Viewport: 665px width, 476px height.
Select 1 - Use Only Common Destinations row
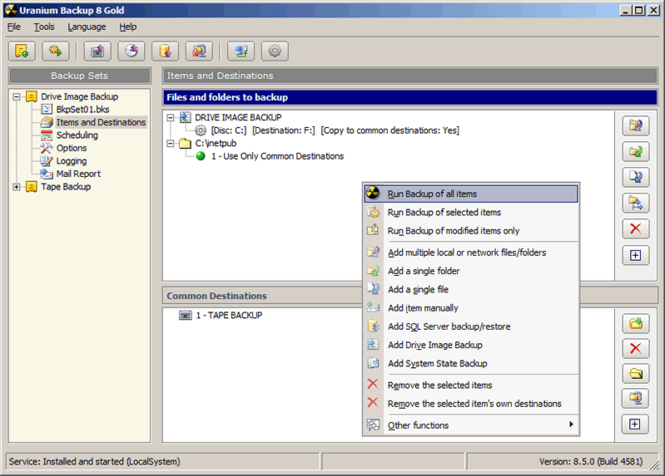tap(277, 156)
